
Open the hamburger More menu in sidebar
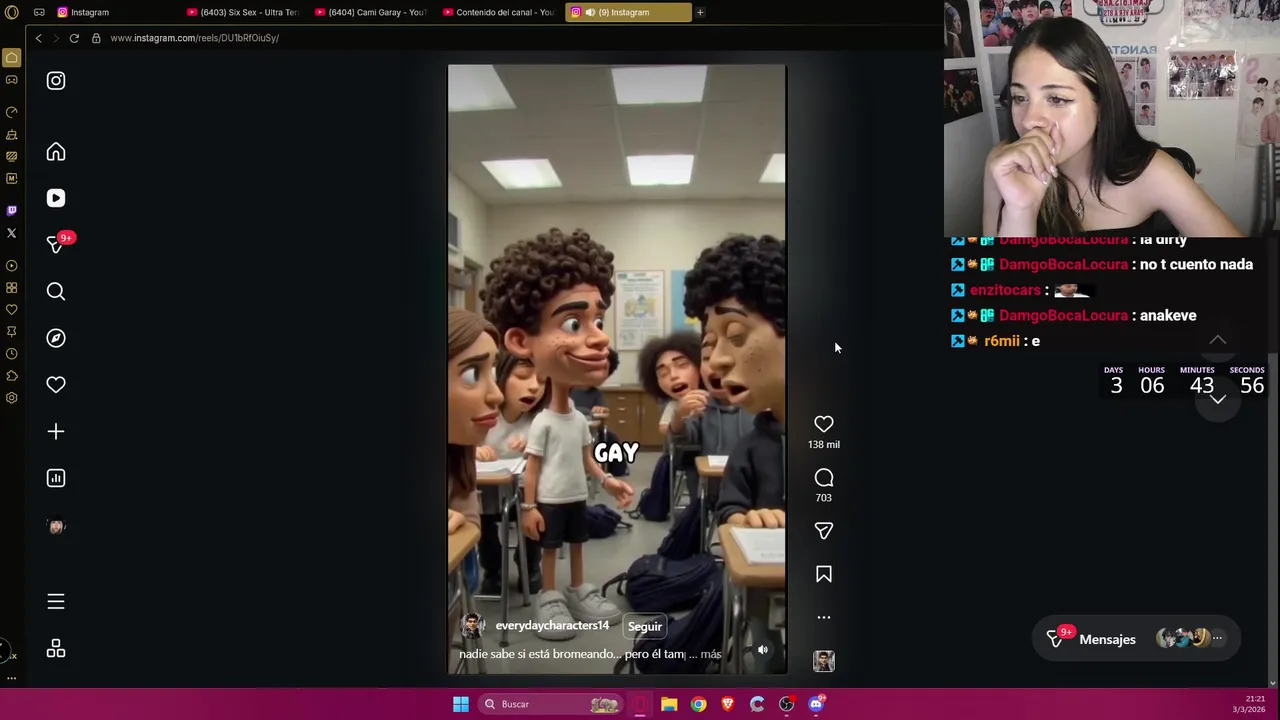(56, 601)
